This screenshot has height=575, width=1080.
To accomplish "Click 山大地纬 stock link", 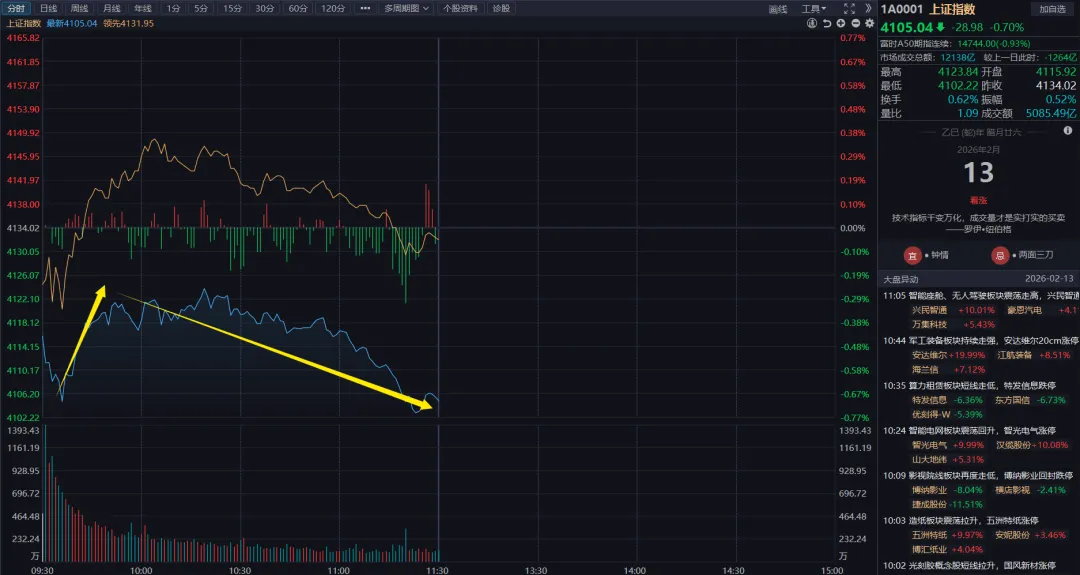I will (929, 459).
